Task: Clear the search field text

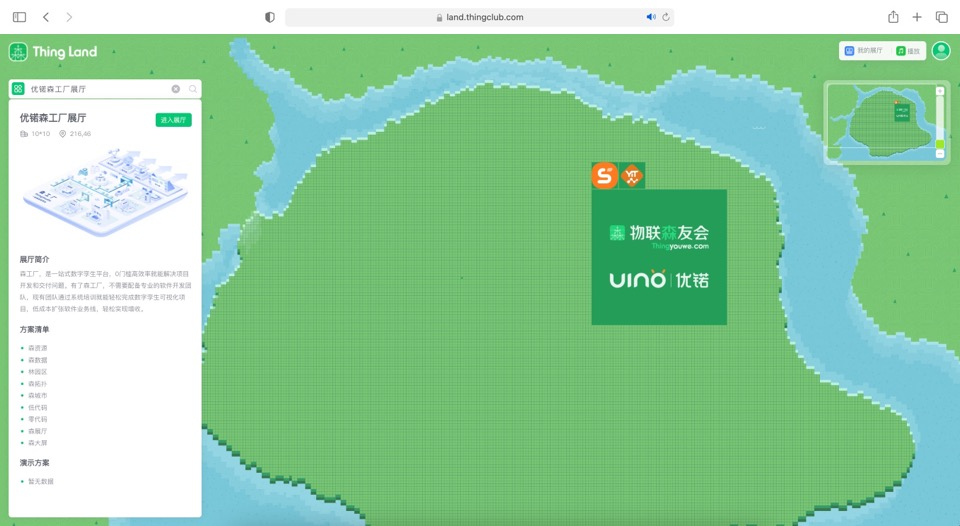Action: (176, 89)
